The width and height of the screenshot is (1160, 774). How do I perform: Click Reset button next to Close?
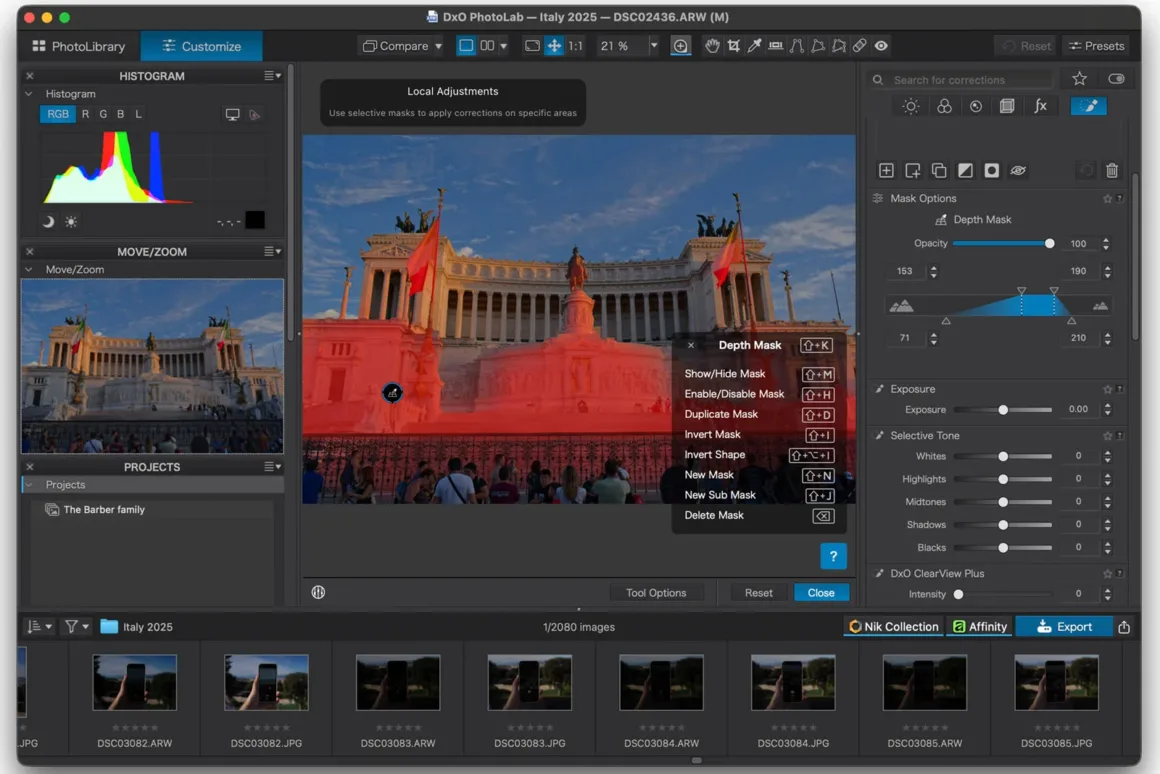pyautogui.click(x=758, y=593)
